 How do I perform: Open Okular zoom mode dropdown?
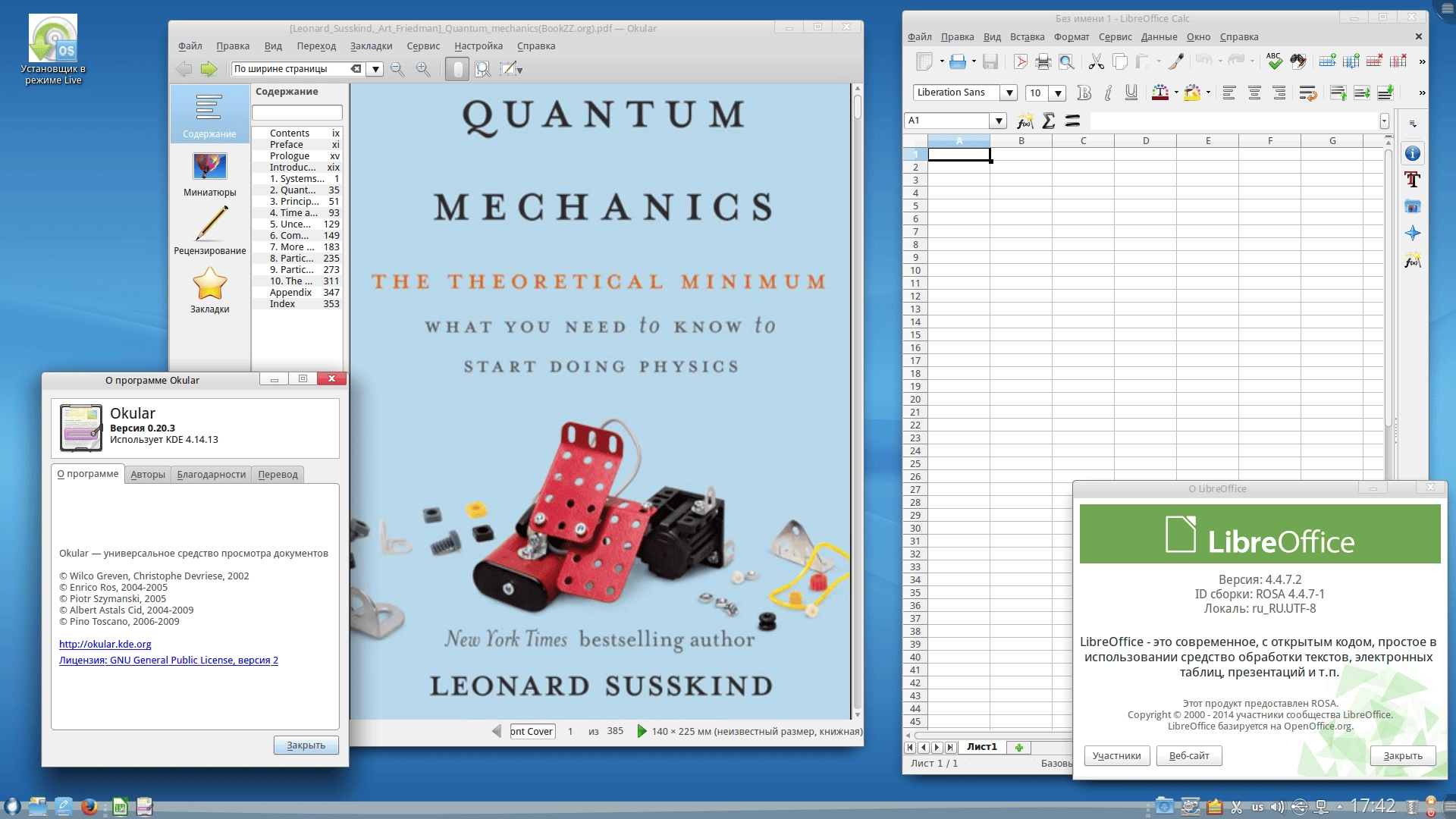(375, 69)
